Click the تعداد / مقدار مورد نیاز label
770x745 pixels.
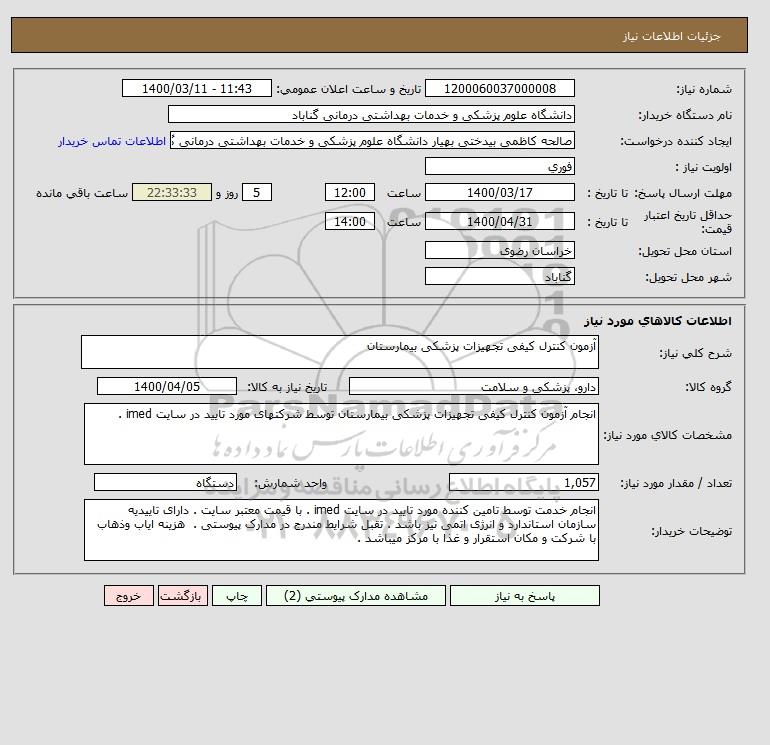point(676,483)
